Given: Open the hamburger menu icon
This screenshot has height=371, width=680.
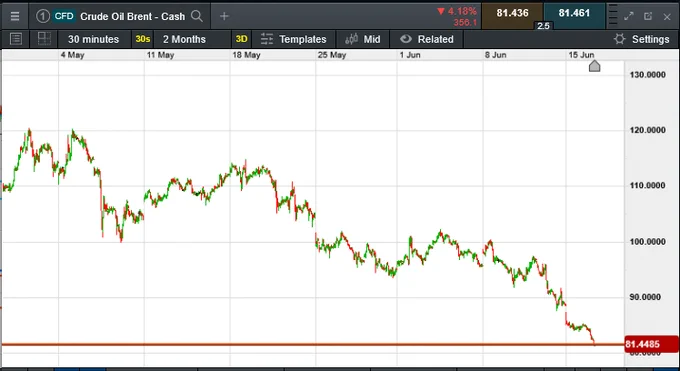Looking at the screenshot, I should click(15, 16).
